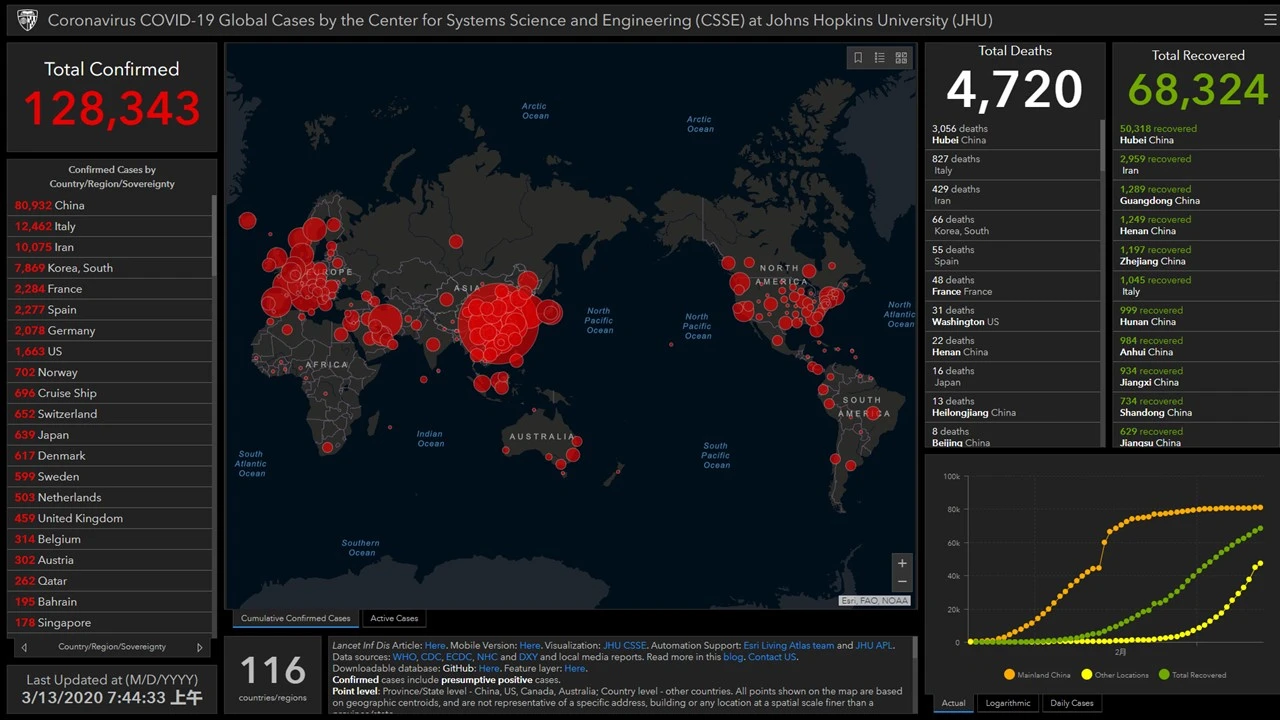Open the Mobile Version Here link
1280x720 pixels.
pos(530,646)
